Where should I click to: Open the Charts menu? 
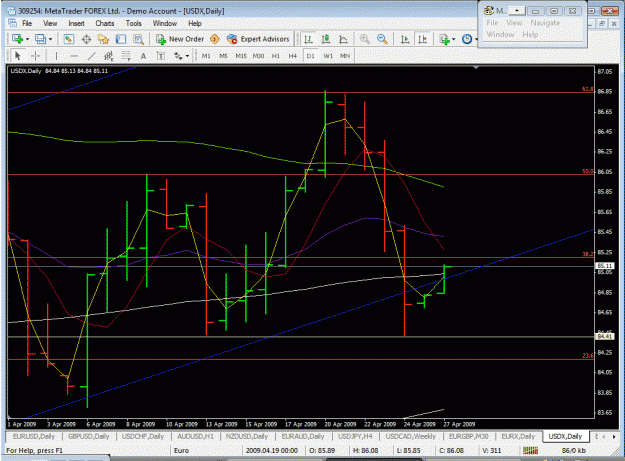point(104,24)
